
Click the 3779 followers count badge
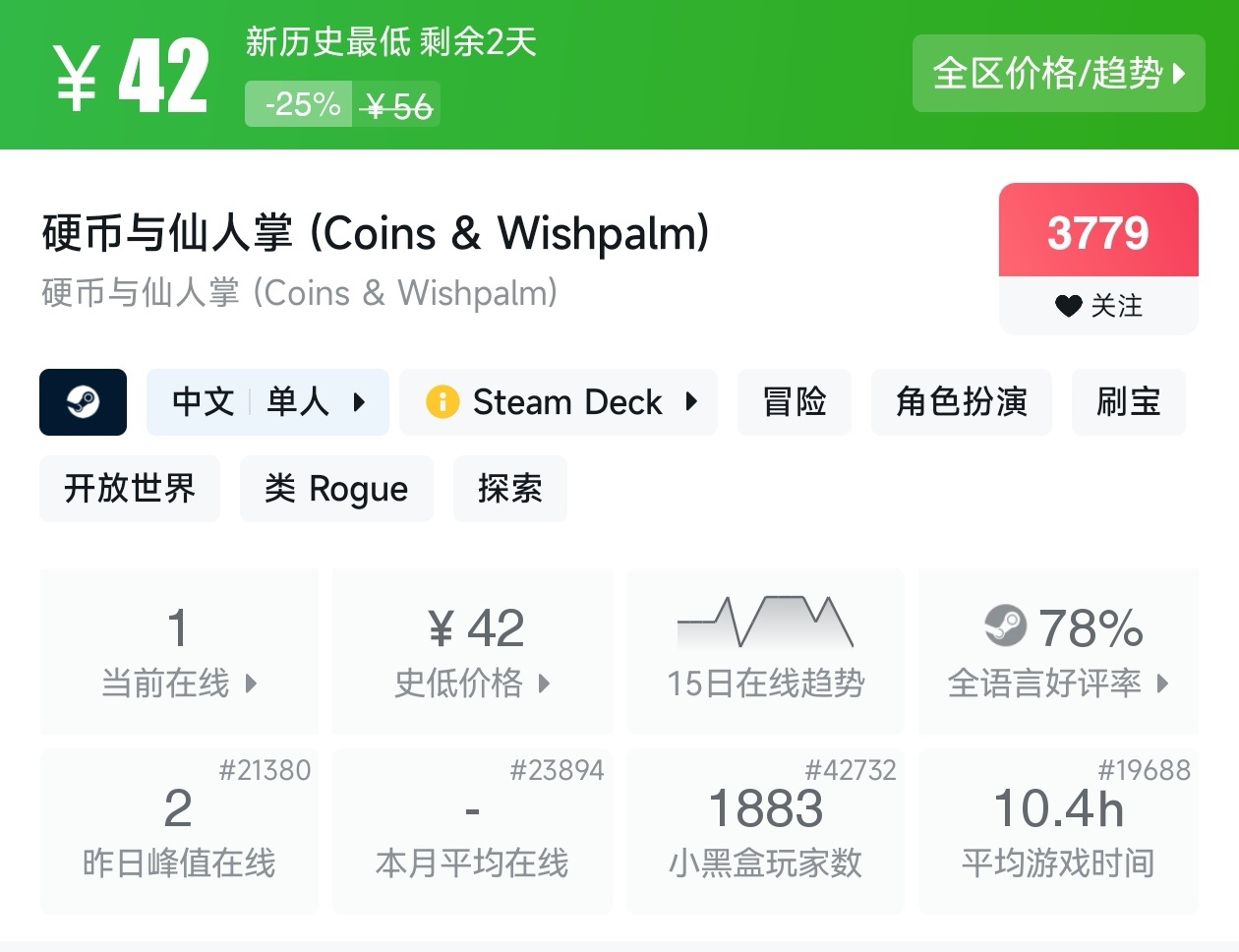(1097, 232)
